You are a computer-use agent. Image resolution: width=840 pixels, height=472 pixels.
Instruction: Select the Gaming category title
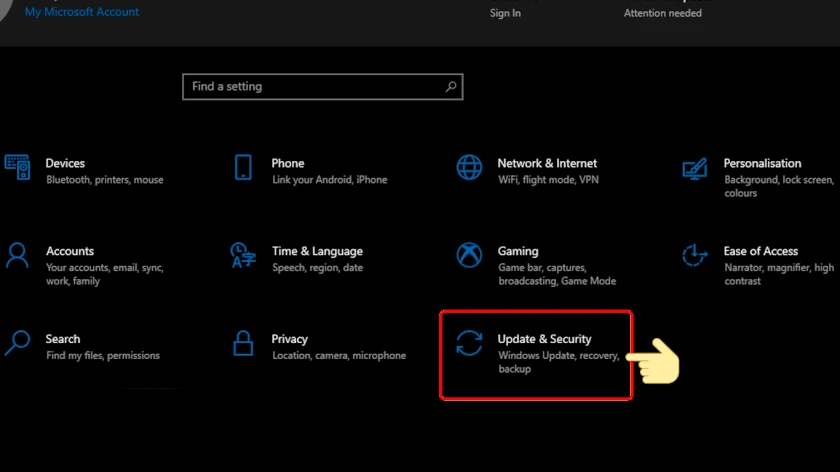[x=518, y=251]
